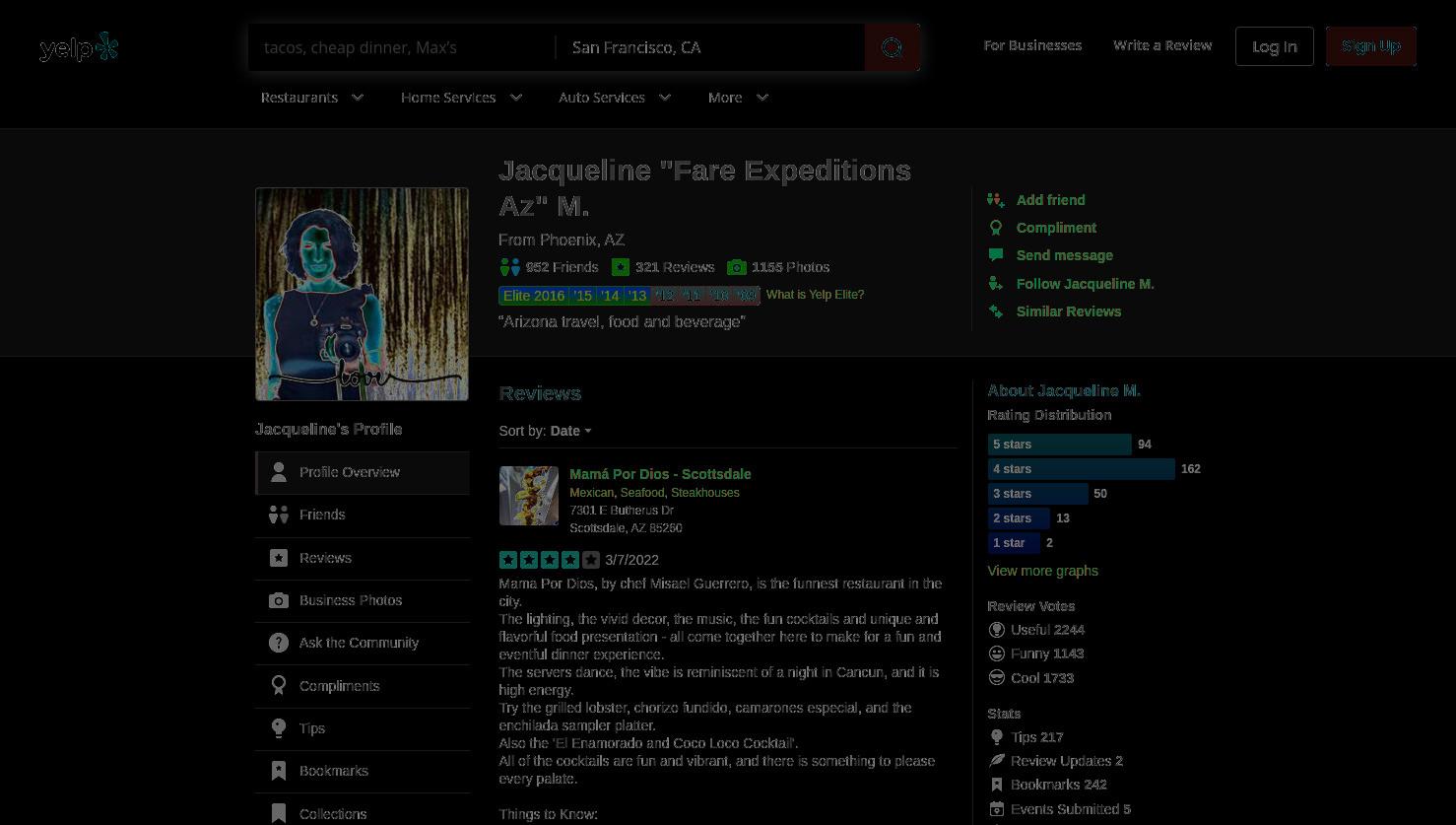Expand the Restaurants menu
This screenshot has height=825, width=1456.
[312, 98]
